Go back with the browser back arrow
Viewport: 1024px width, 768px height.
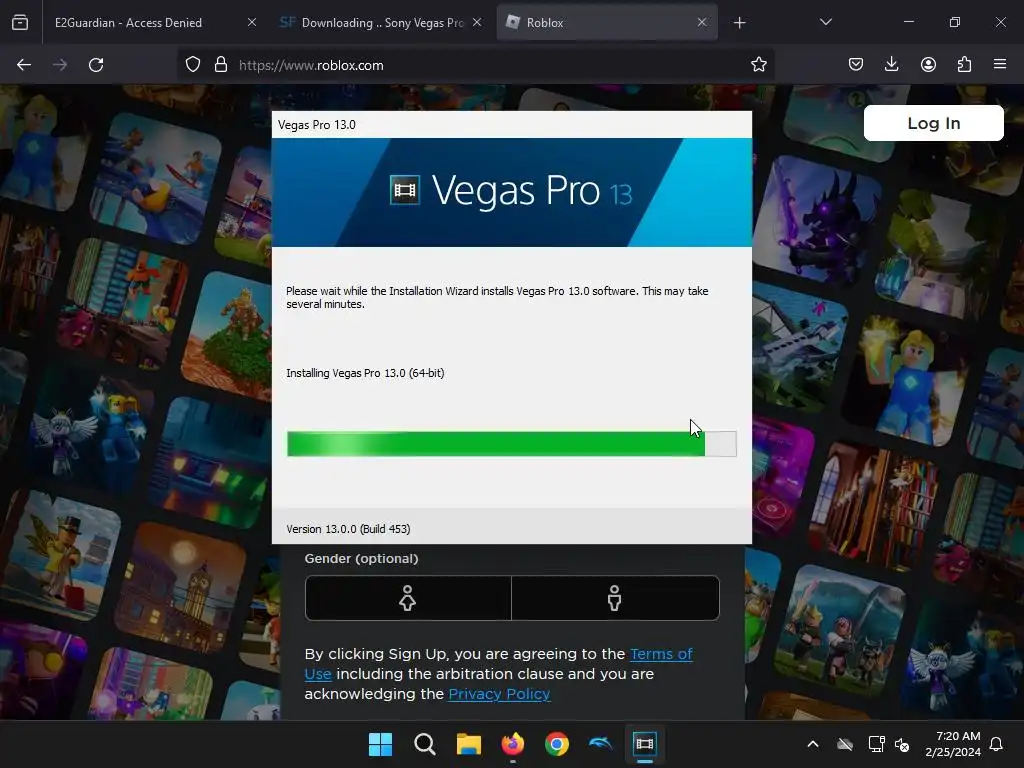[24, 65]
